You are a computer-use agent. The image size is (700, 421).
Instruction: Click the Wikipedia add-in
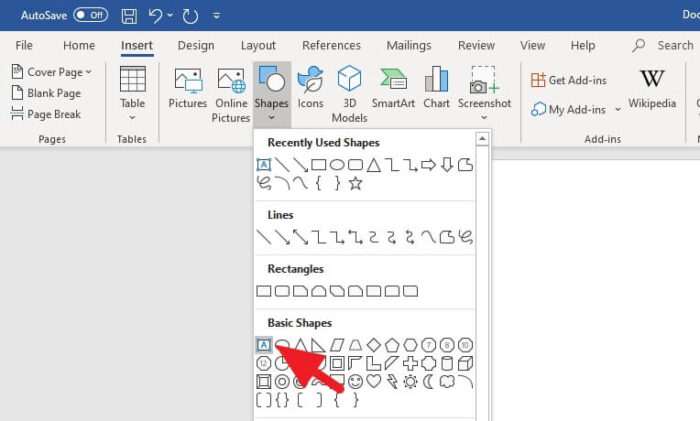652,89
